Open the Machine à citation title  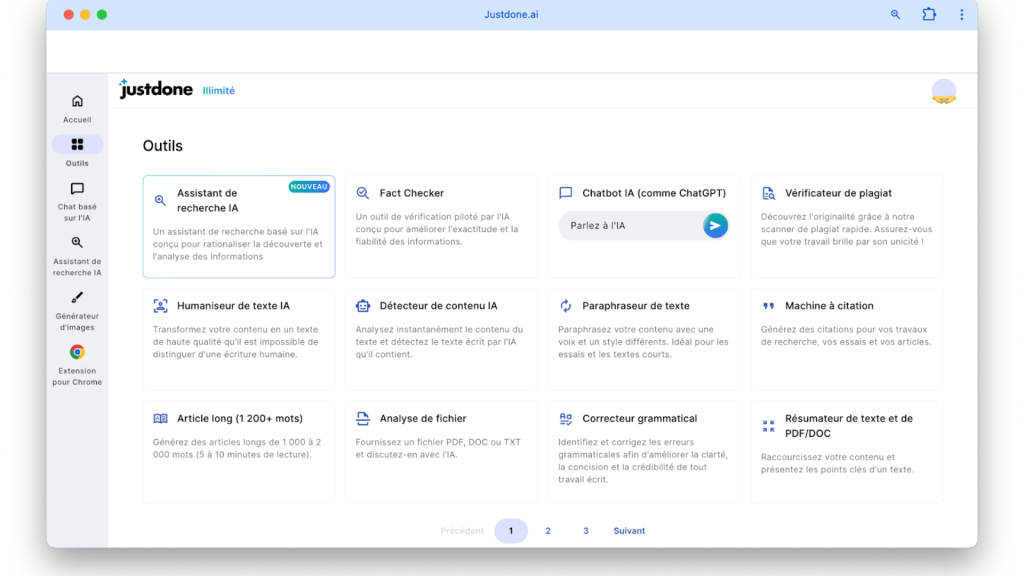[x=829, y=306]
